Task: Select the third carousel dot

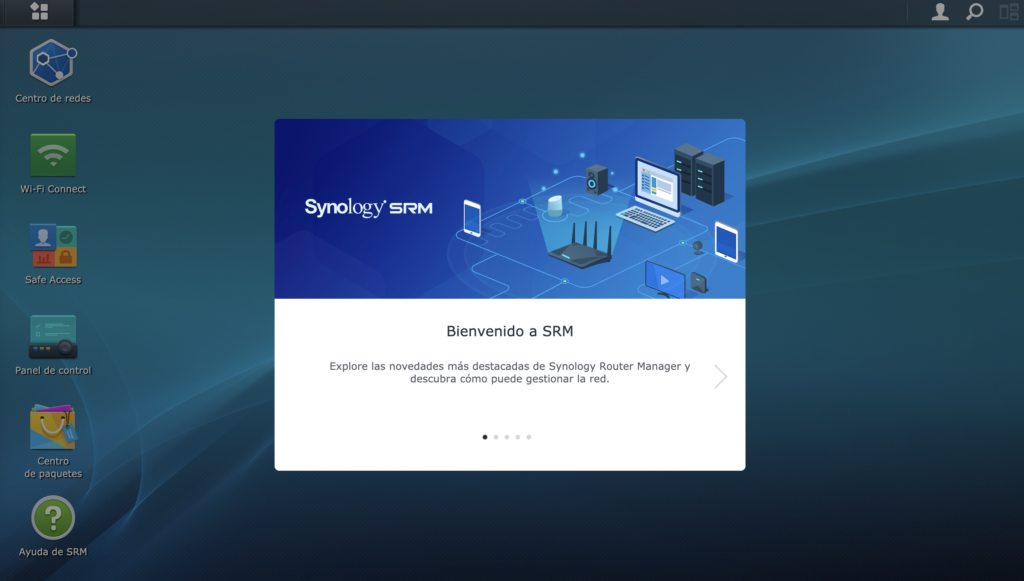Action: [507, 437]
